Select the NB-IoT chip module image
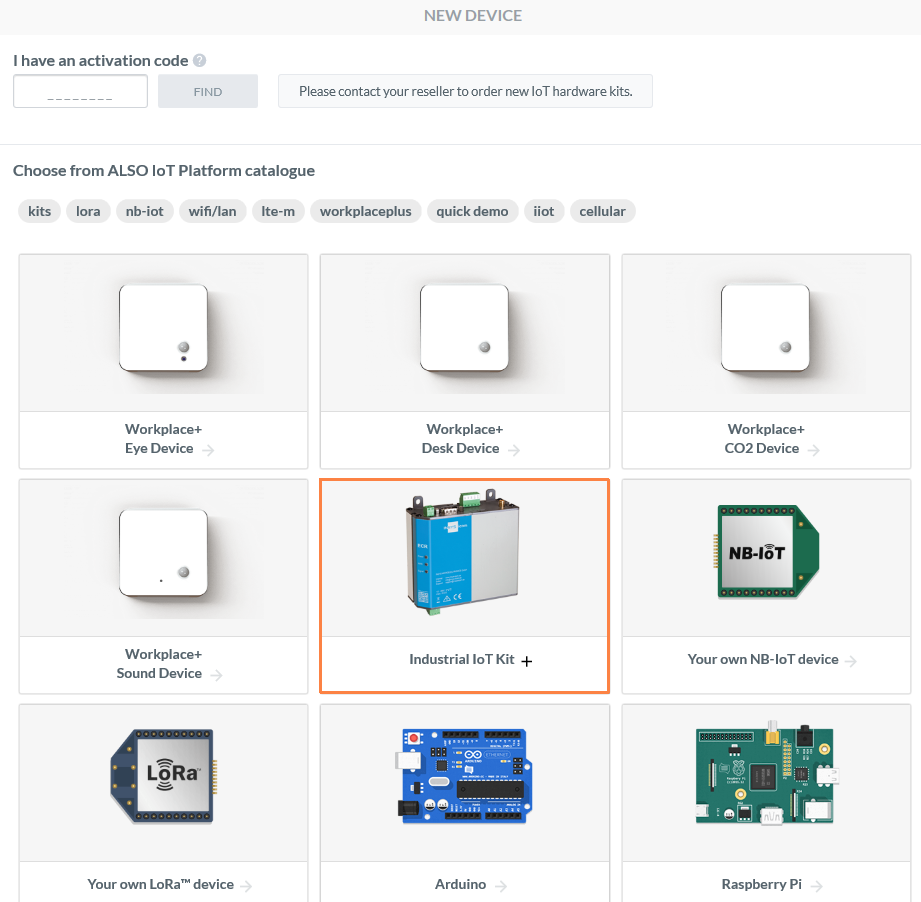This screenshot has width=921, height=902. 766,551
